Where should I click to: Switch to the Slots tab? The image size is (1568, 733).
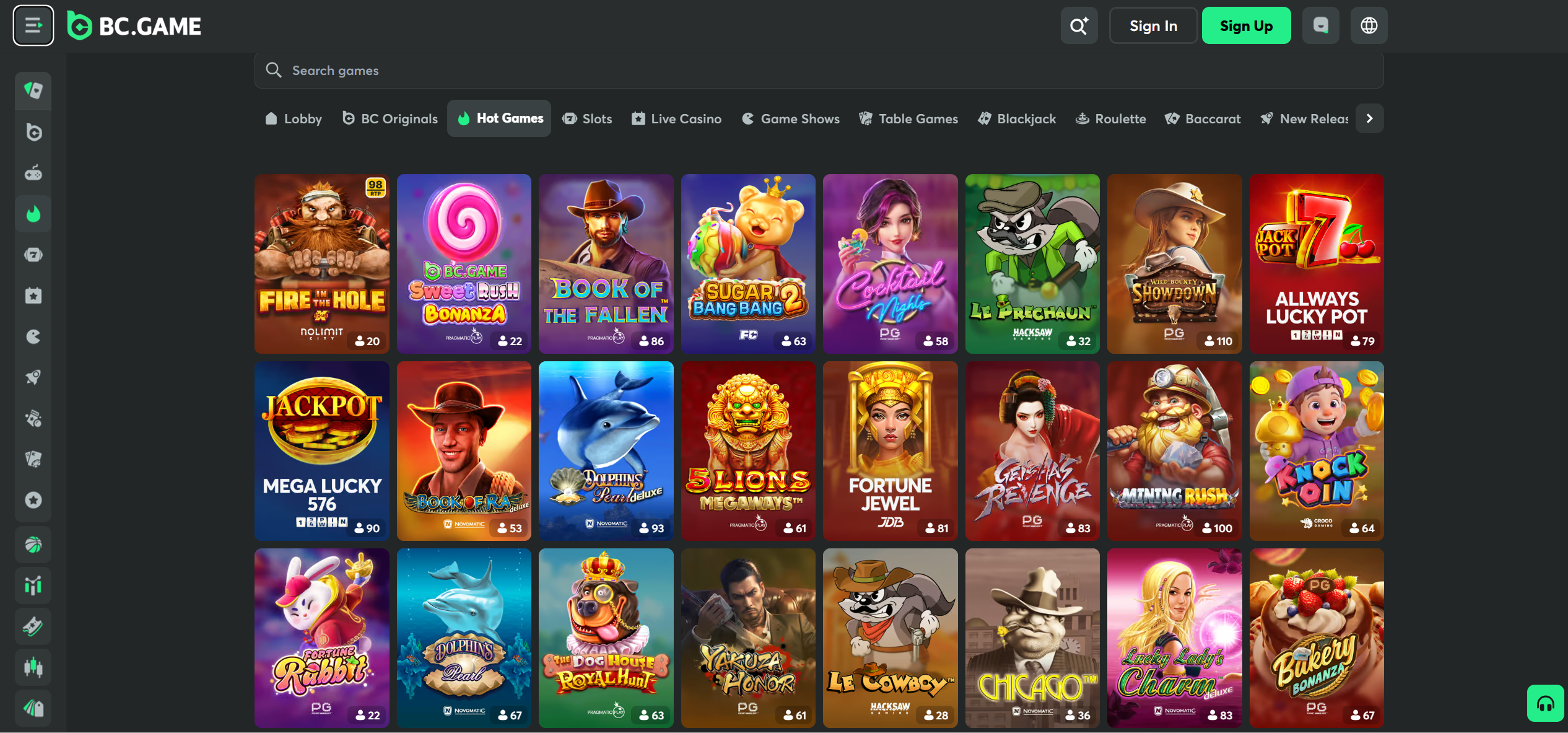[x=587, y=118]
